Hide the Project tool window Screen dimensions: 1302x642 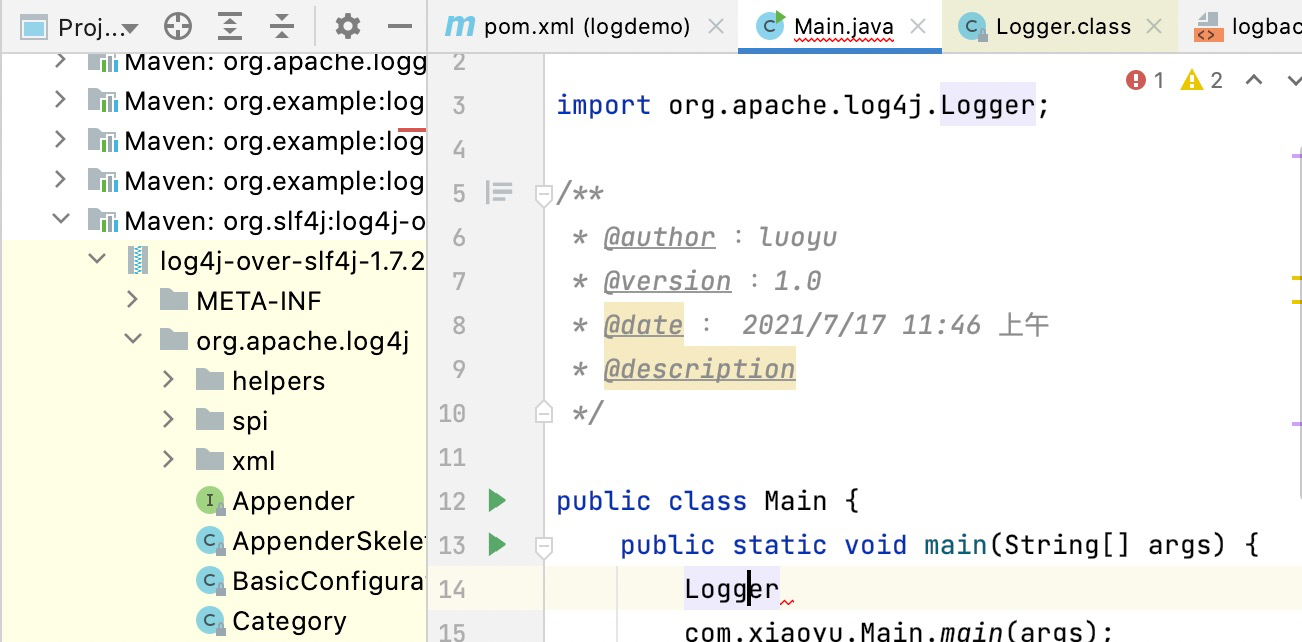[x=400, y=27]
